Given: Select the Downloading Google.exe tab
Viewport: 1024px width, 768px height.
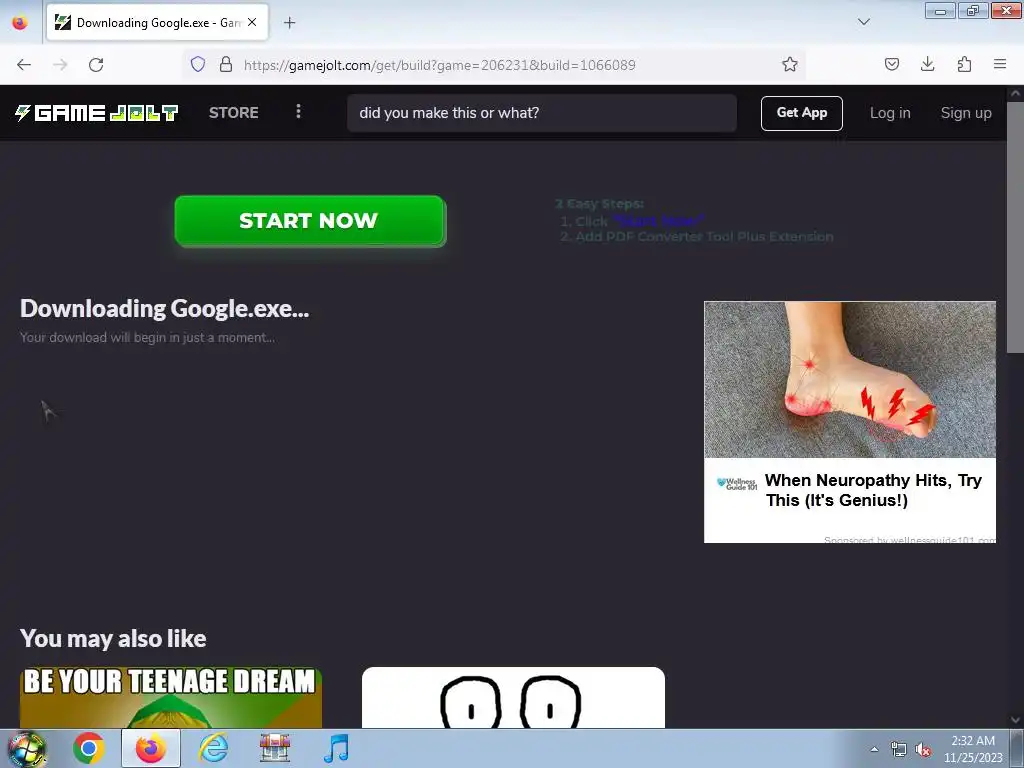Looking at the screenshot, I should [x=157, y=22].
